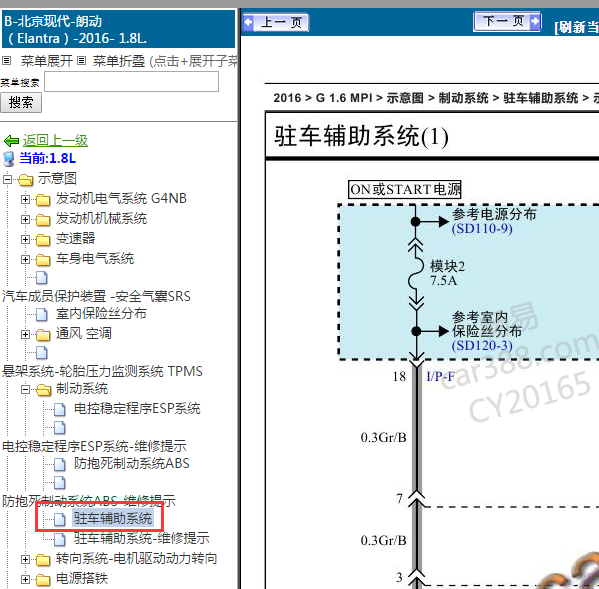Open 发动机机械系统 tree item

coord(101,218)
